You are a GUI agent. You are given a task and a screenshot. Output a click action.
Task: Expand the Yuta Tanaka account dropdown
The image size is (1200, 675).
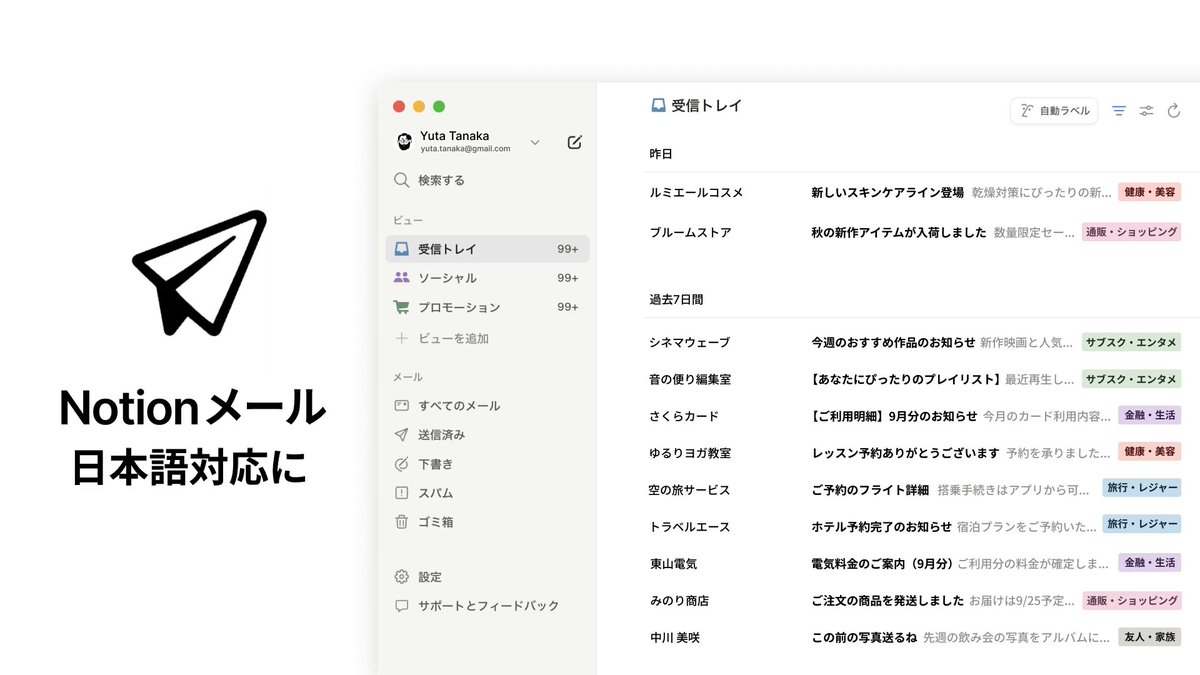[535, 143]
